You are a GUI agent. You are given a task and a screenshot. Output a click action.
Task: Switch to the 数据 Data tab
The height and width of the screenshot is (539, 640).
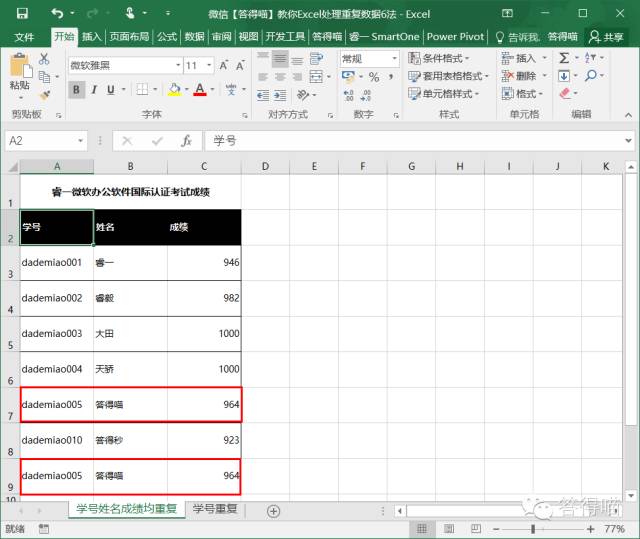click(194, 37)
